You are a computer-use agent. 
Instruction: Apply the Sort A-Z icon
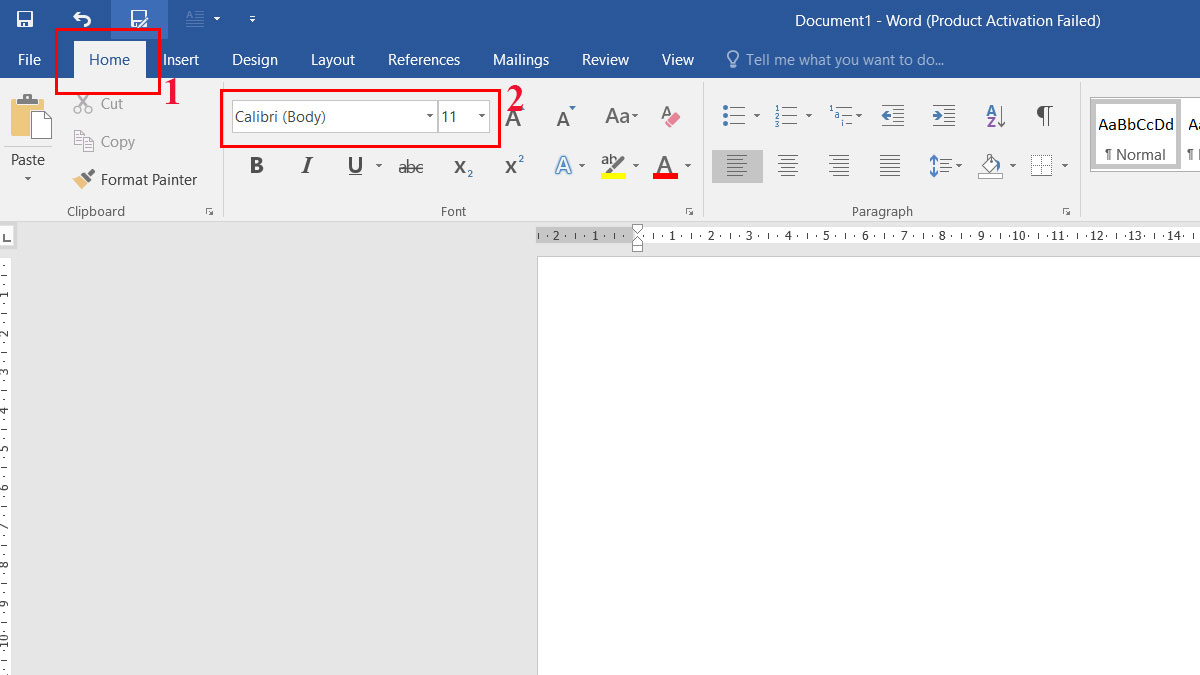click(x=995, y=116)
